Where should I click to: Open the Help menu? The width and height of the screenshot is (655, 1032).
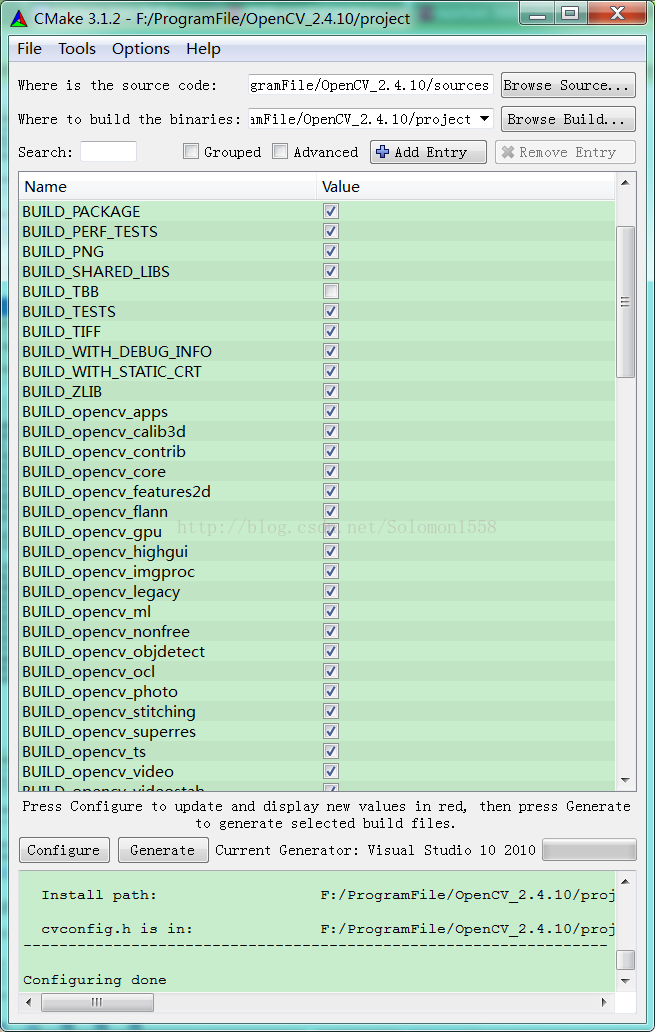[x=203, y=49]
